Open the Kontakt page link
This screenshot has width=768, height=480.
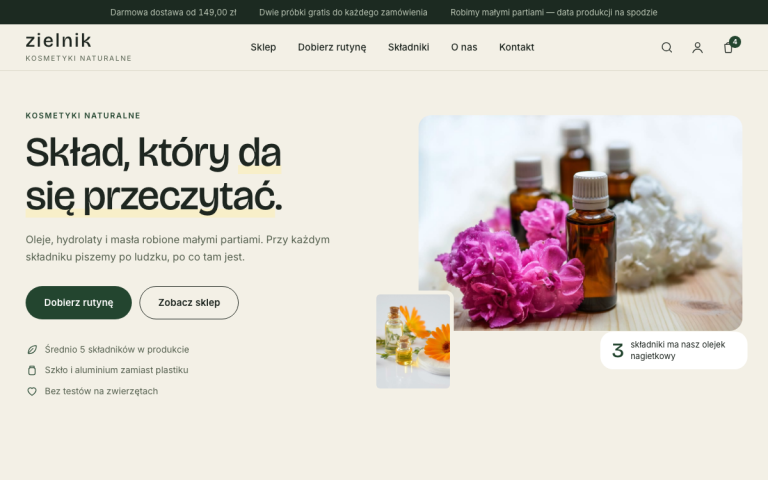[x=516, y=48]
